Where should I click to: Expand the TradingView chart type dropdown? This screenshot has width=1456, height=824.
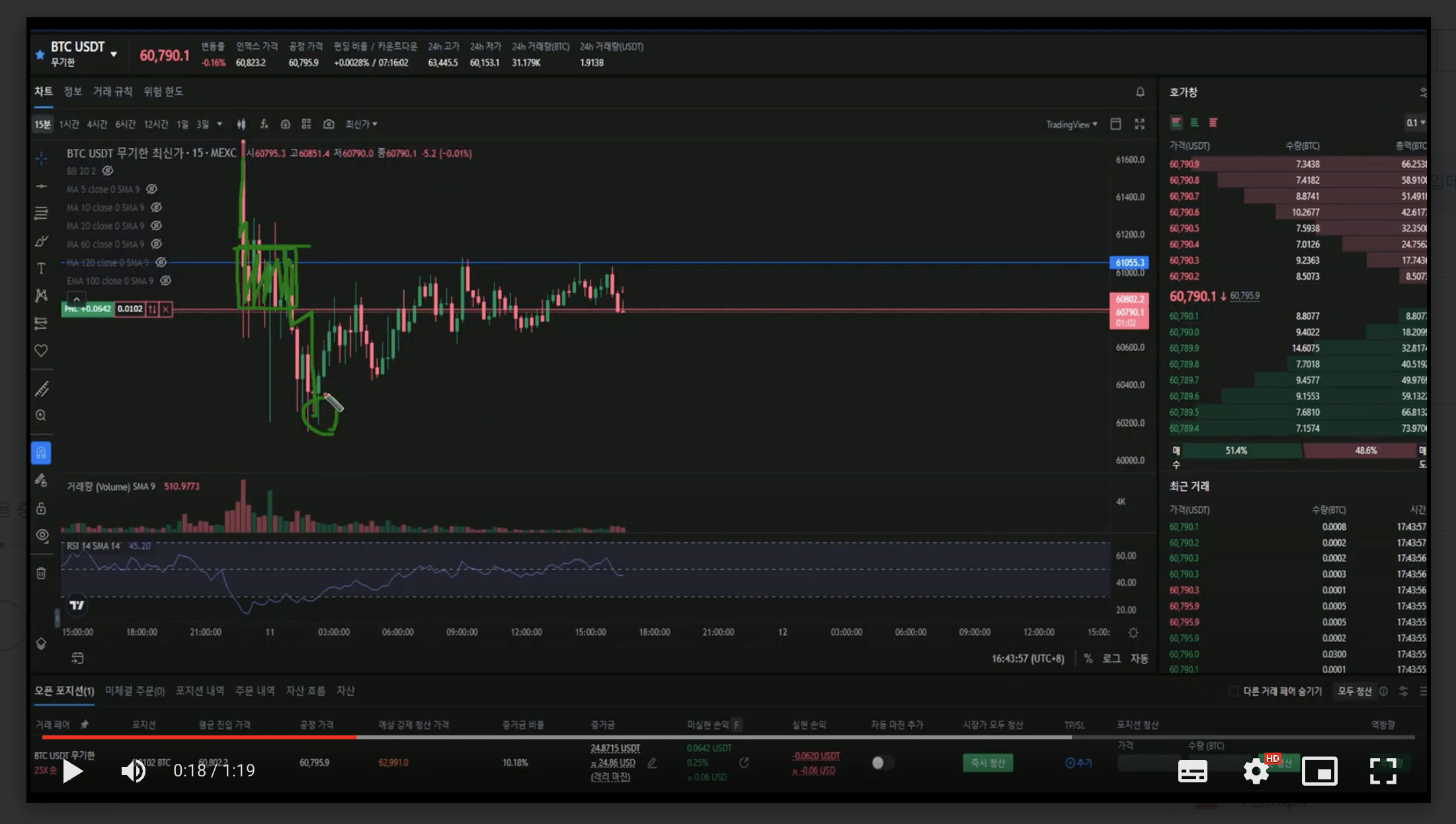coord(1071,124)
